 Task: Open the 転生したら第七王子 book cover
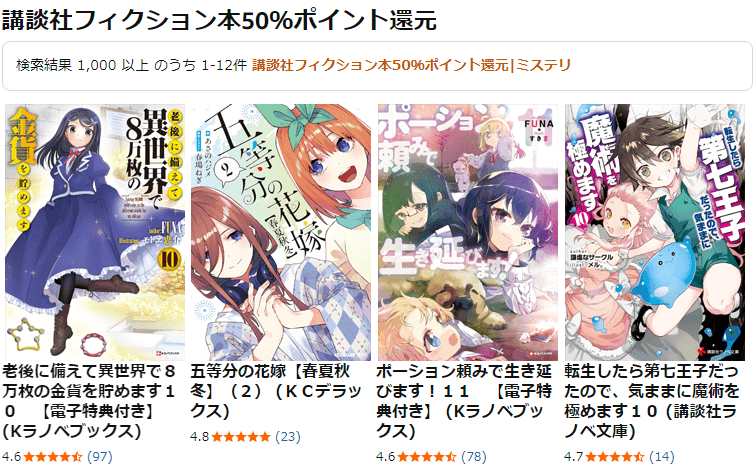click(x=655, y=232)
